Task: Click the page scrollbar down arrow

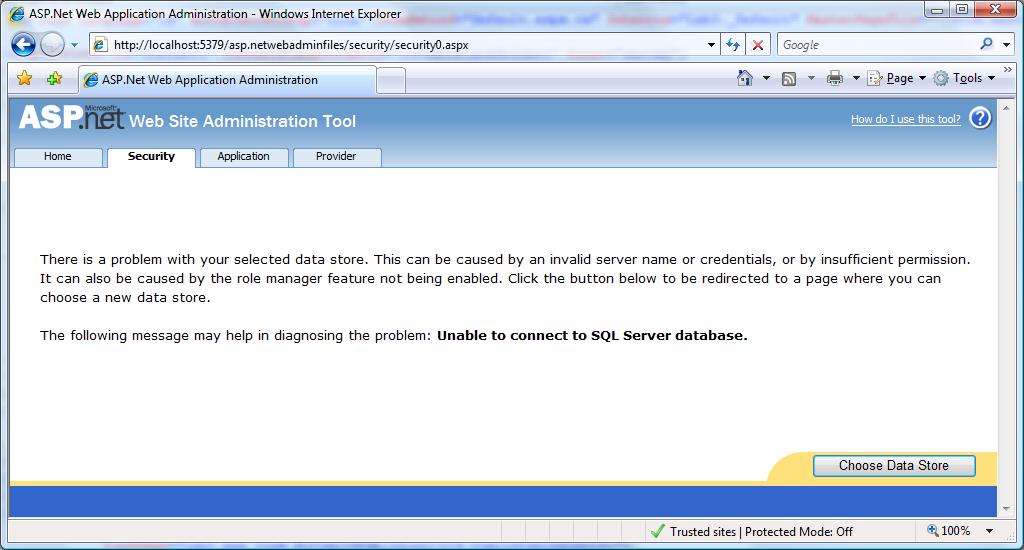Action: pyautogui.click(x=1006, y=509)
